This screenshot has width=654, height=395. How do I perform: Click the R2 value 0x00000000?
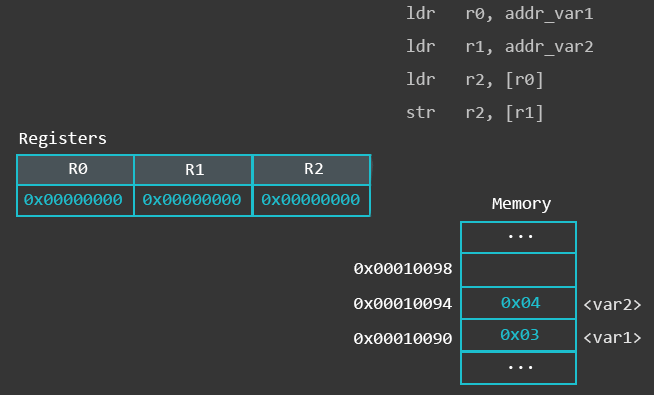[x=311, y=200]
